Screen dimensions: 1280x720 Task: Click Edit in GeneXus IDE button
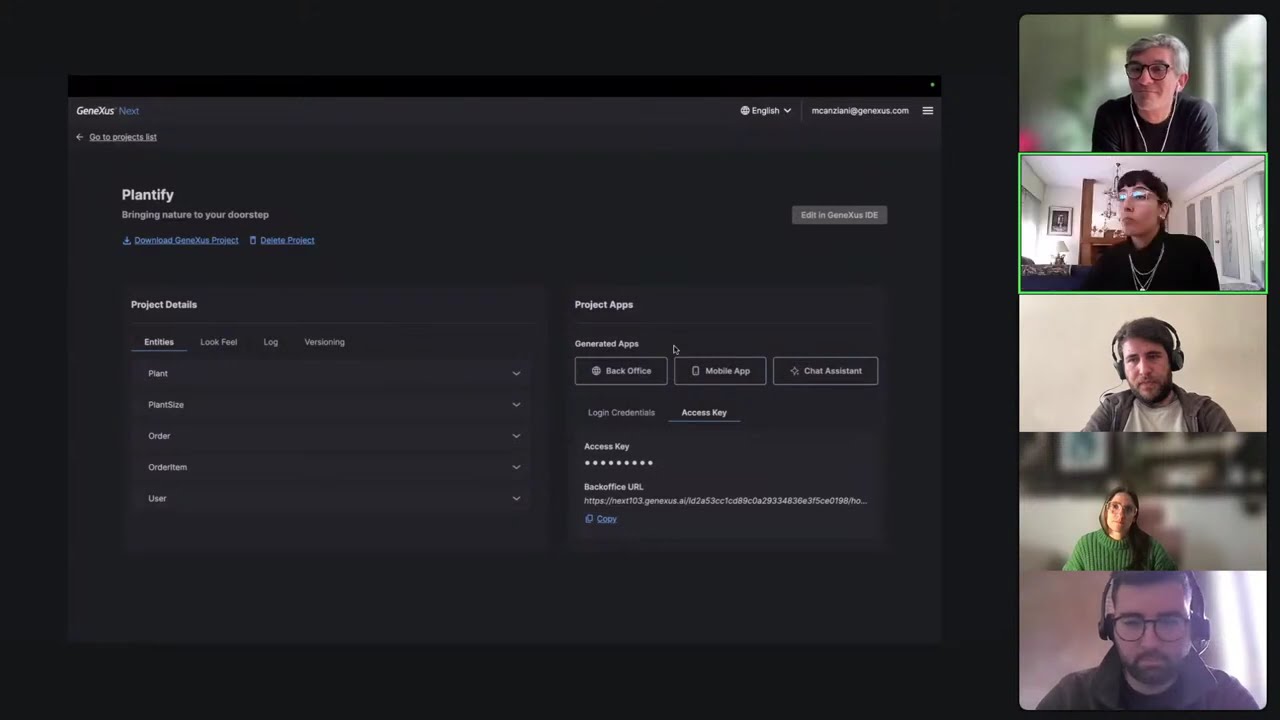(x=839, y=215)
